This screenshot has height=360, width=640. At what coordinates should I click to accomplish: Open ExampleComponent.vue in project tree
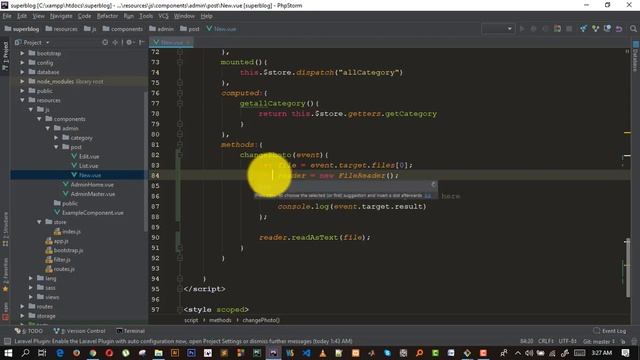[x=93, y=213]
